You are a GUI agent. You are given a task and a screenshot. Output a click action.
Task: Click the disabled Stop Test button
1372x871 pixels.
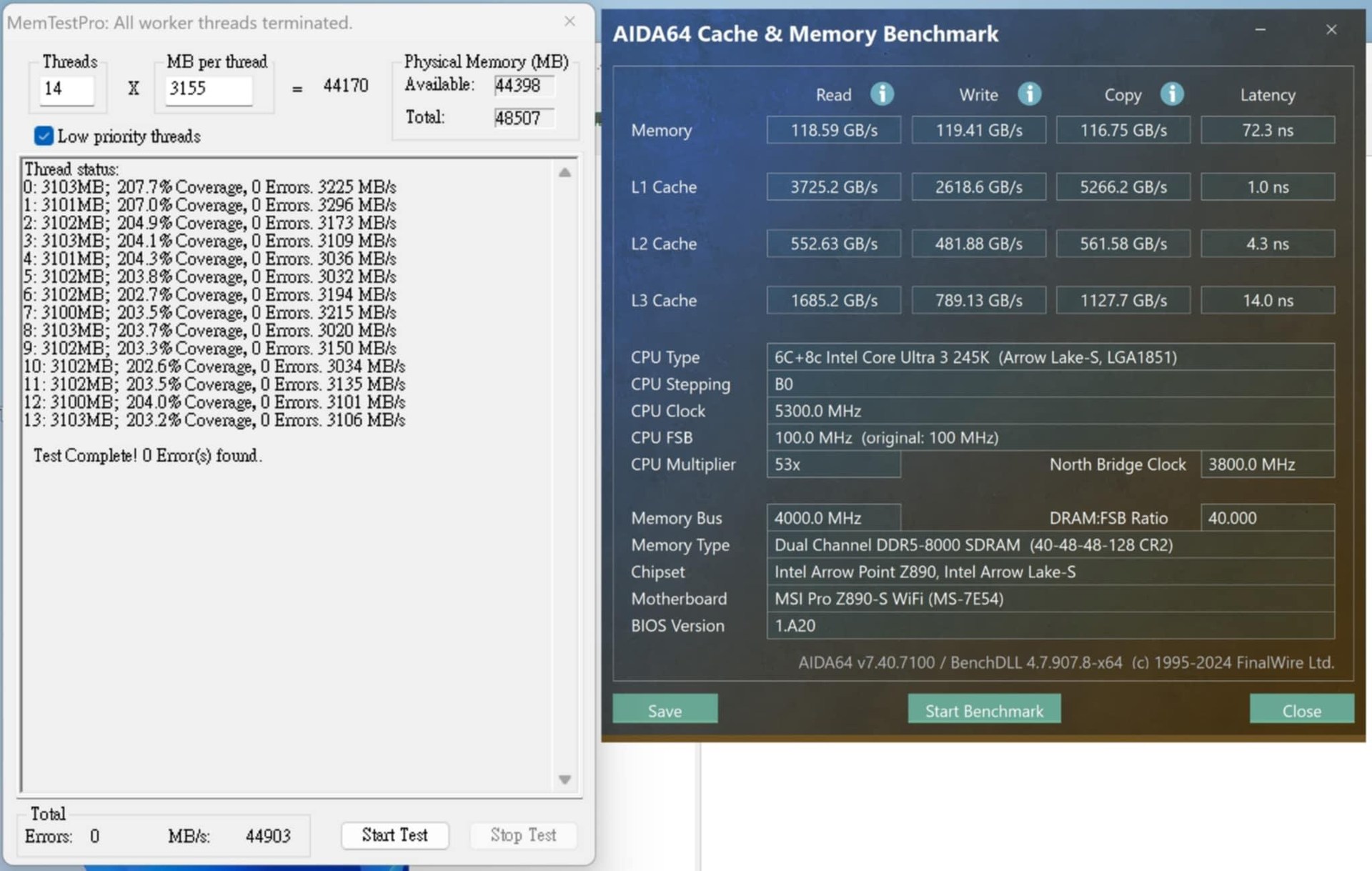(x=523, y=835)
